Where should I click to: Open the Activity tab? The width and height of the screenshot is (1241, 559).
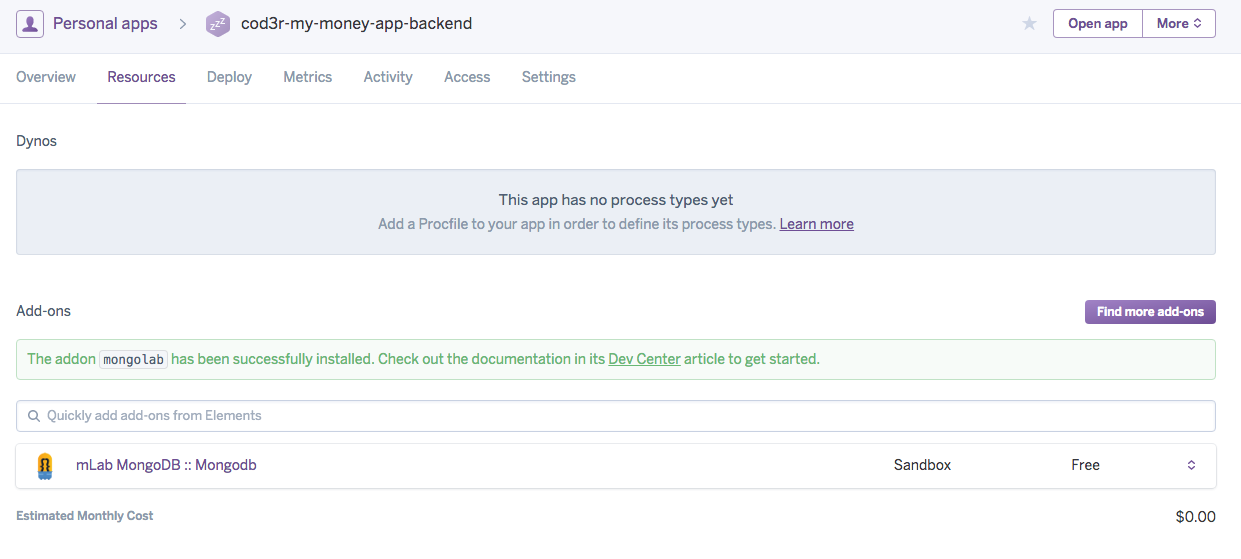(x=388, y=77)
